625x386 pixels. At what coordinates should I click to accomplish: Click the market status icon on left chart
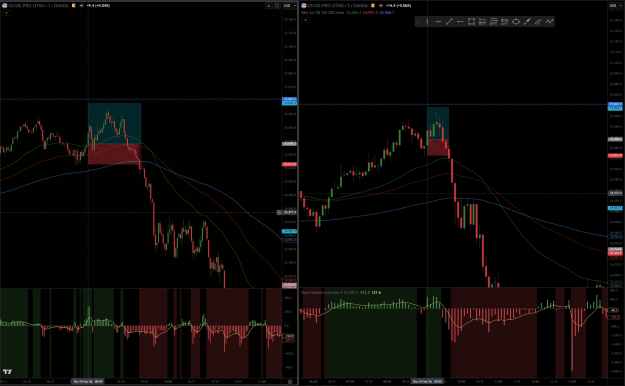click(x=81, y=6)
